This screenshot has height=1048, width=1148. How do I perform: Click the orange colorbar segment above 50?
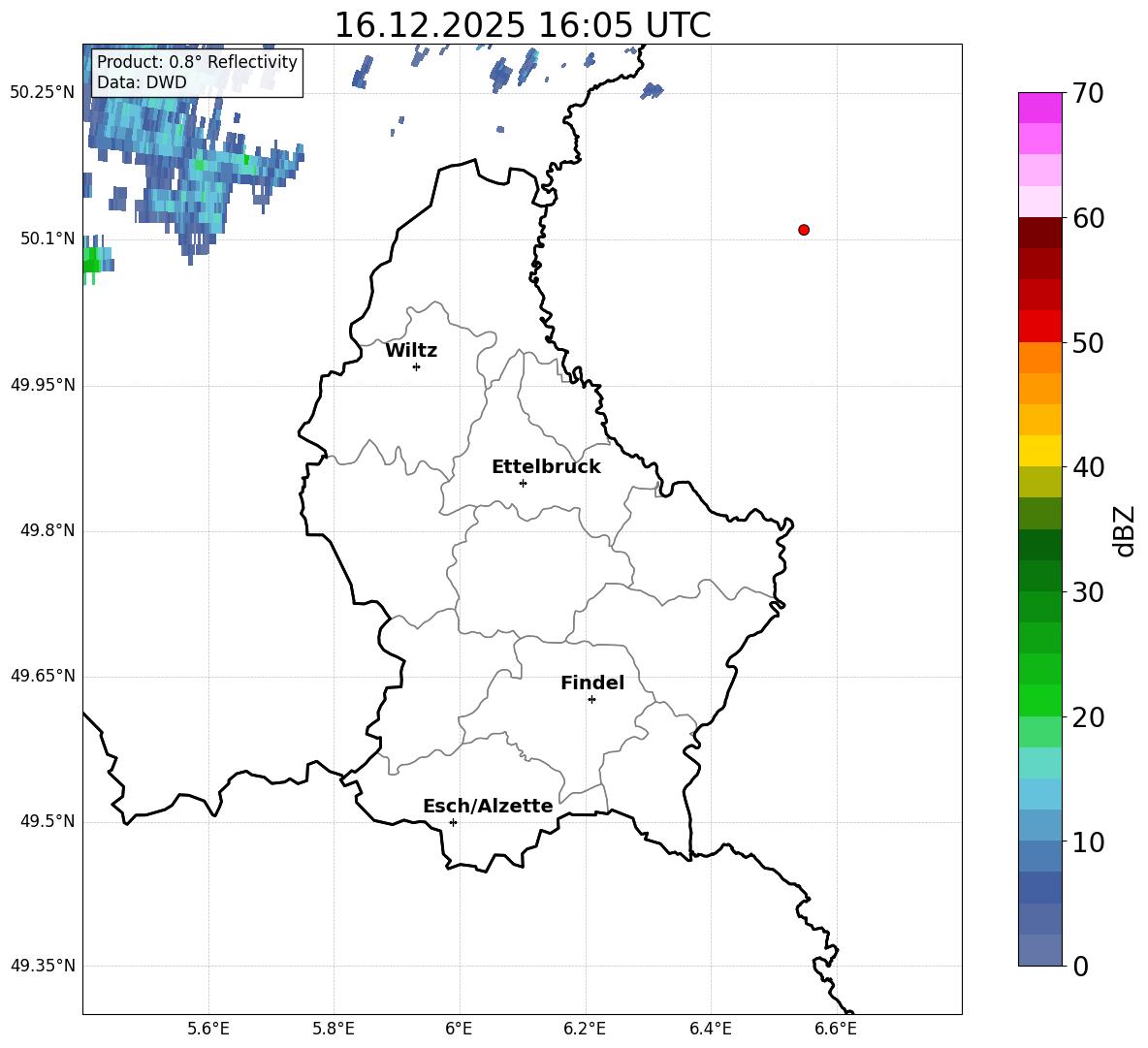coord(1039,358)
